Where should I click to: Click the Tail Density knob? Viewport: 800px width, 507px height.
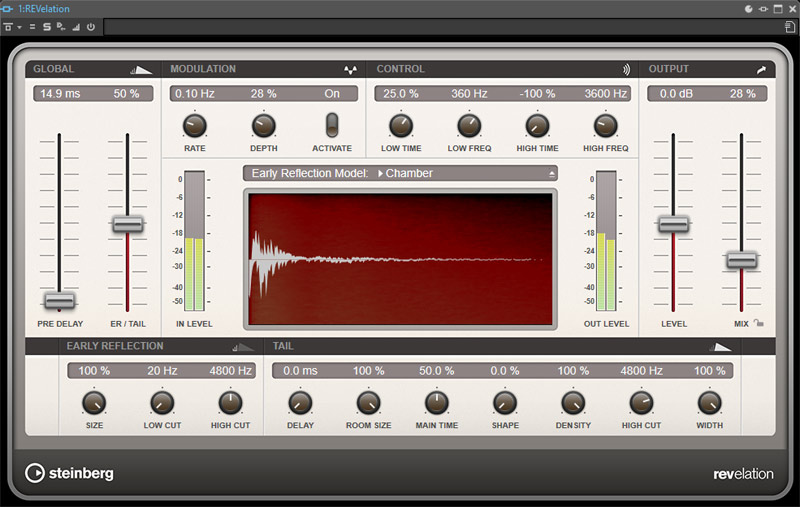[x=573, y=403]
